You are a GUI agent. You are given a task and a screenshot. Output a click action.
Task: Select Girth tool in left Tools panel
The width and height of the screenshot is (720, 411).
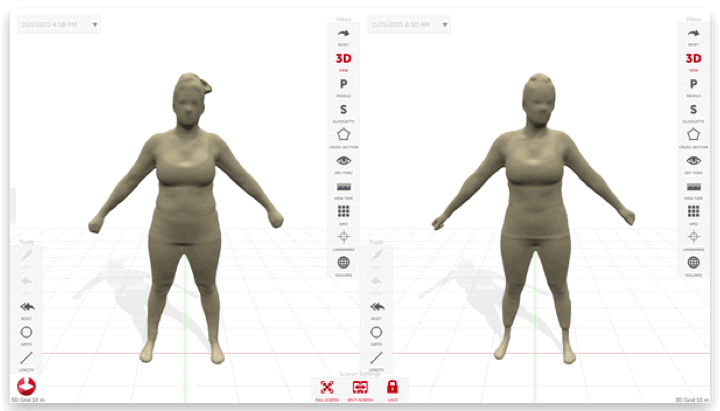coord(26,332)
